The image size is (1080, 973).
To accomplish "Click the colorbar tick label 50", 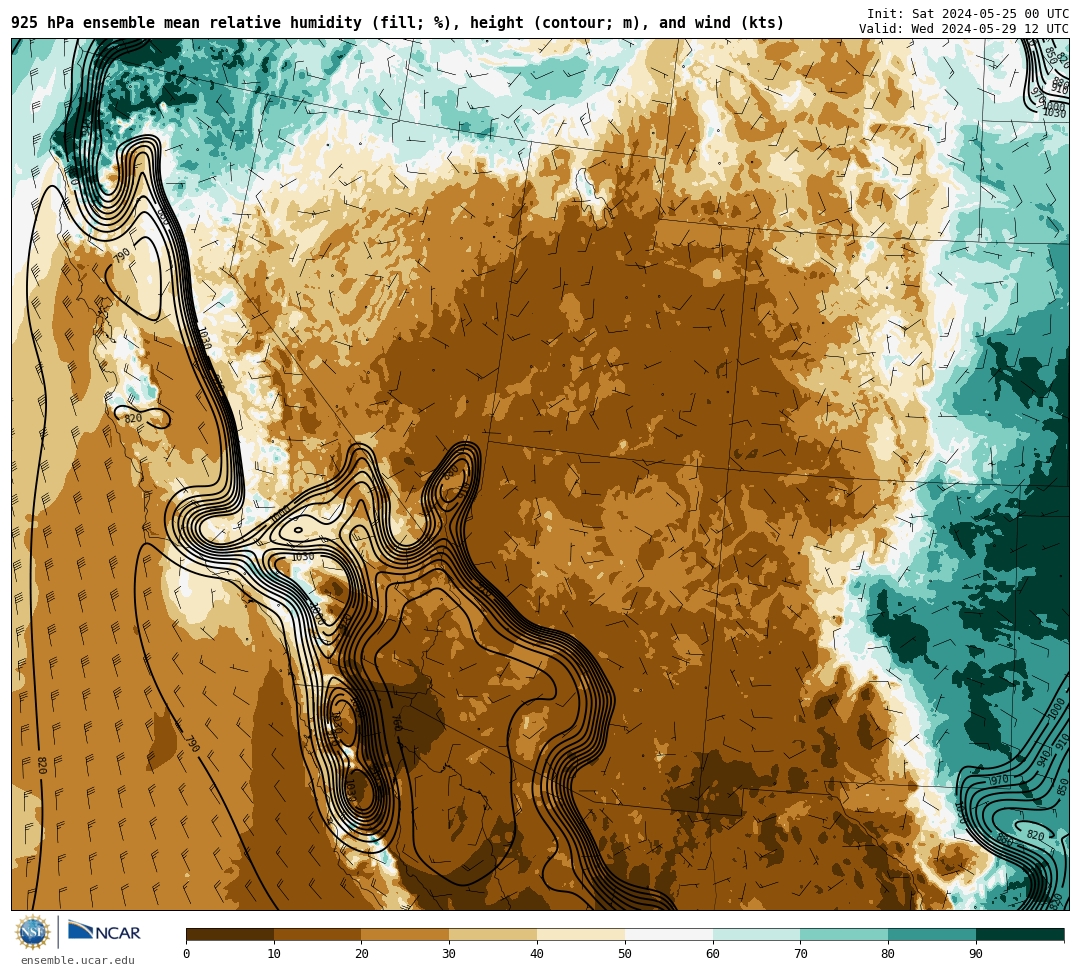I will [625, 954].
